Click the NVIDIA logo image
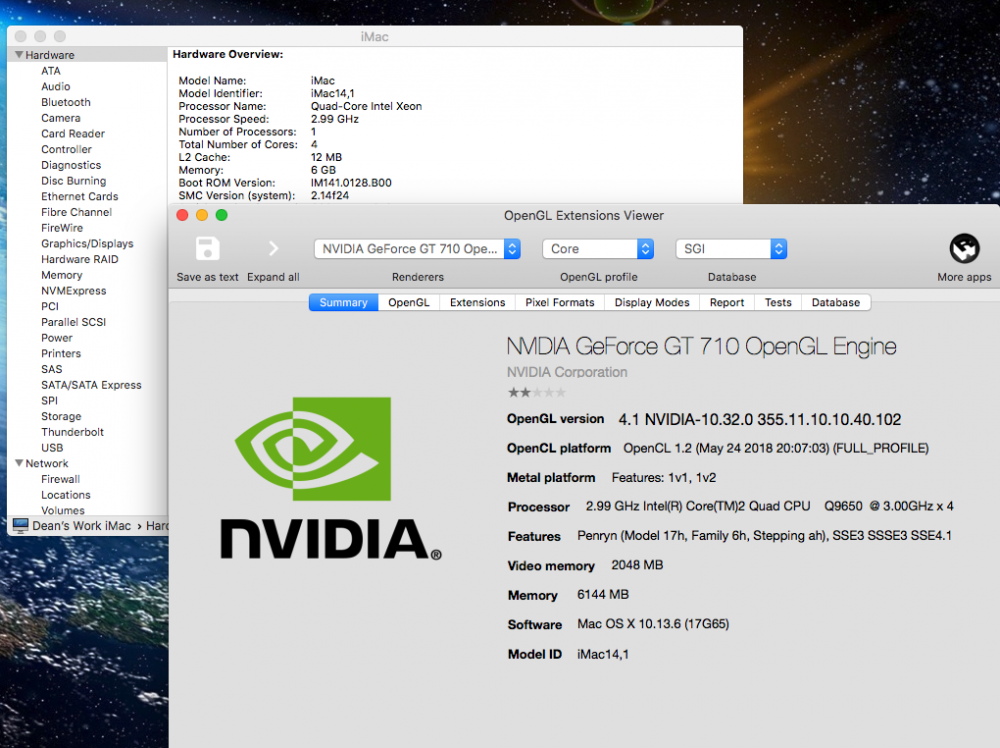 (330, 479)
